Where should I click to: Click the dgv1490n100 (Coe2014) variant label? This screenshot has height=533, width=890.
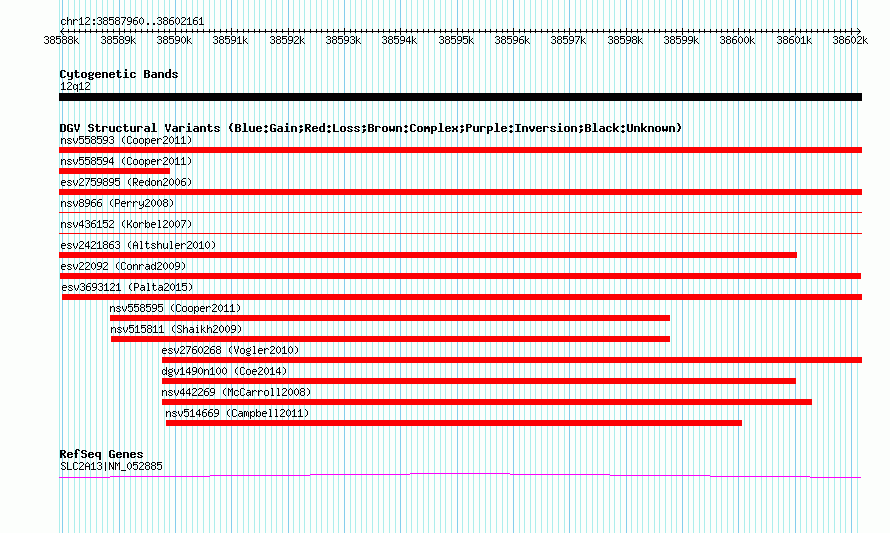224,371
